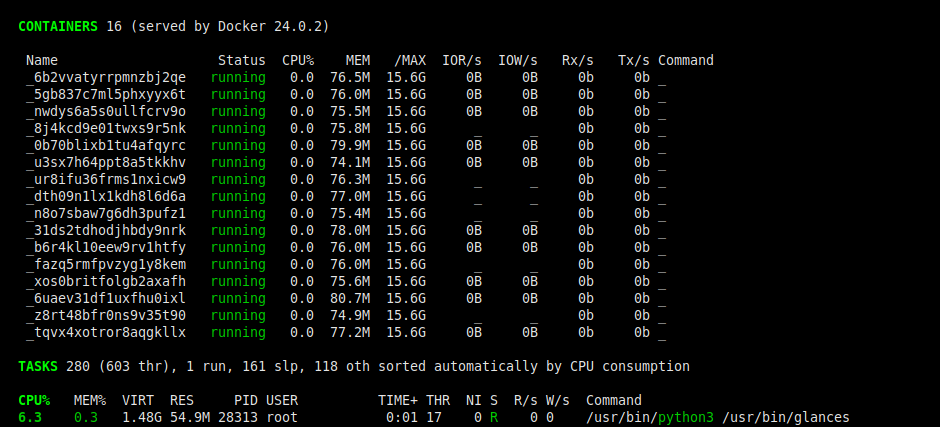Click the 75.4M memory value

tap(350, 214)
